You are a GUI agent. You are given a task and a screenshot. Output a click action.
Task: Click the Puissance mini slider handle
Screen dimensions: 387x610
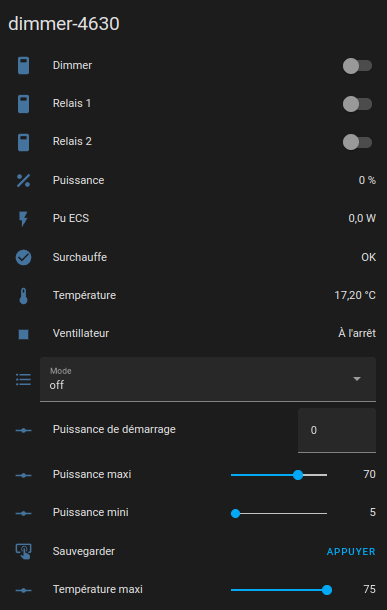(x=236, y=514)
